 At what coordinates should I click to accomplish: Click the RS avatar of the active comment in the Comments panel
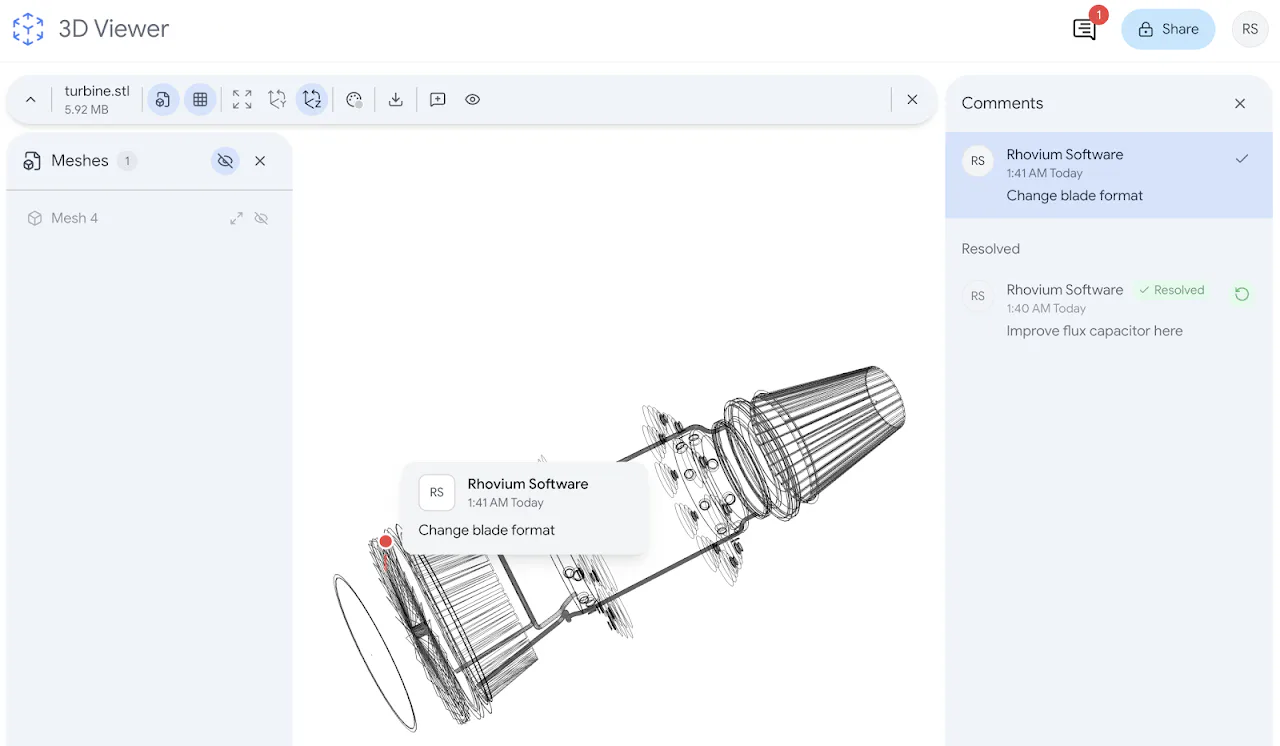pos(978,161)
